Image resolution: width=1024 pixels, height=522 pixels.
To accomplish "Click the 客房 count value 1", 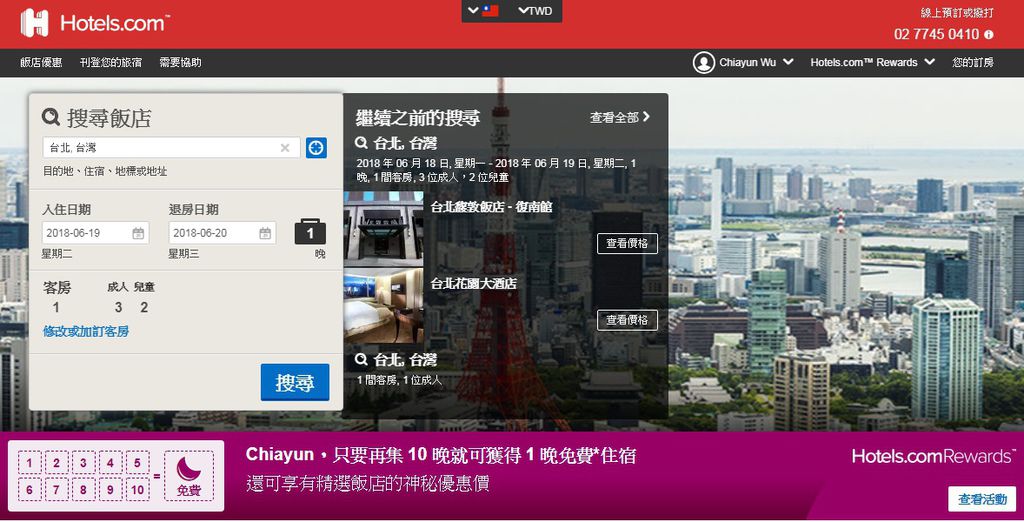I will [x=56, y=307].
